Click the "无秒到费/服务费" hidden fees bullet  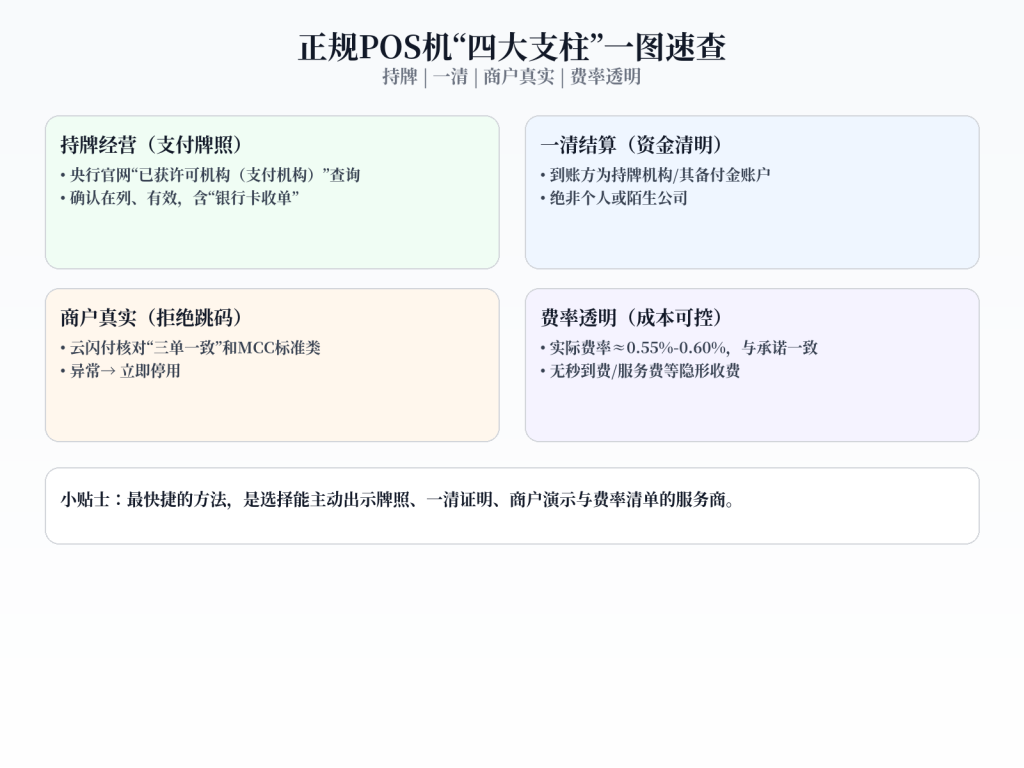point(640,371)
